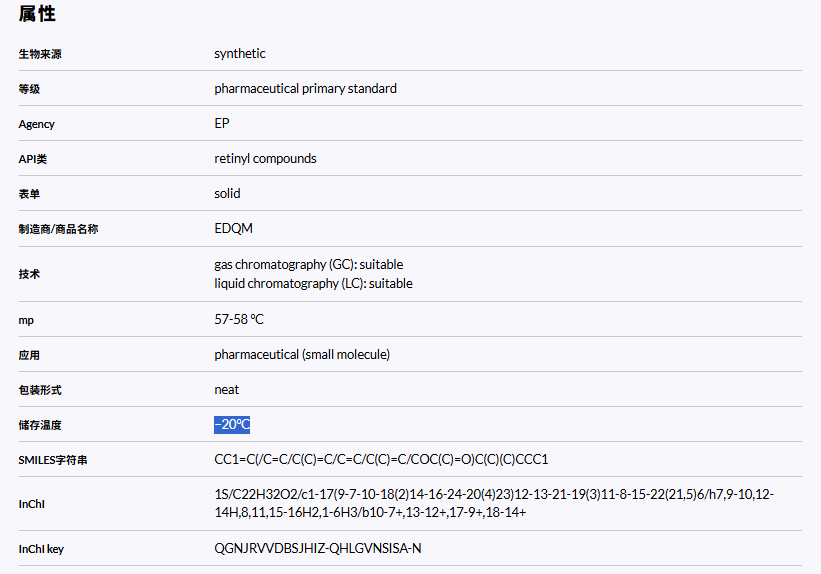Click the 生物来源 row label
This screenshot has height=574, width=821.
click(x=40, y=54)
